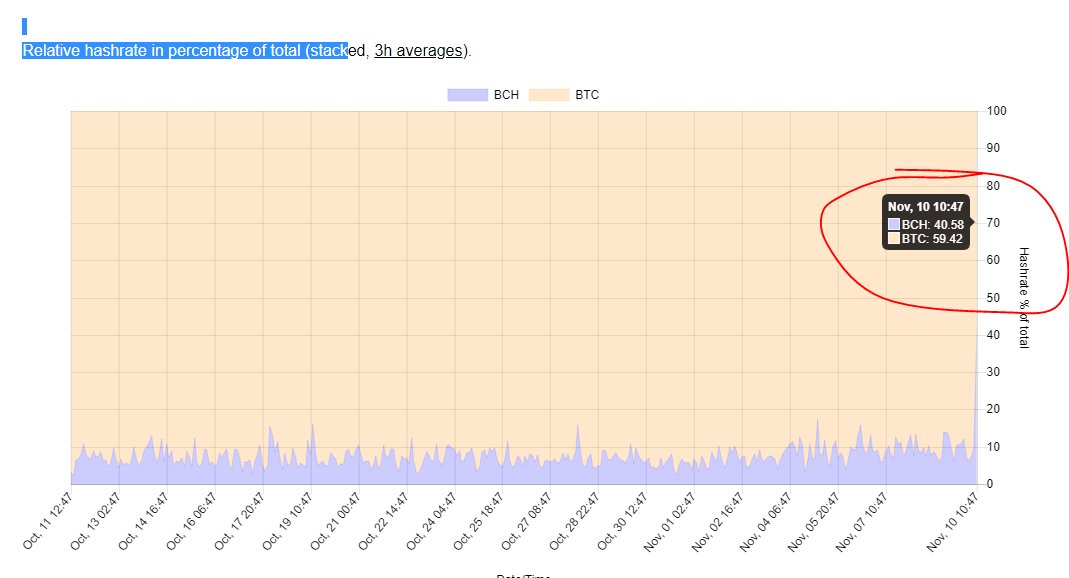Click the 'Oct, 14 16:47' x-axis label
1069x578 pixels.
click(x=142, y=521)
